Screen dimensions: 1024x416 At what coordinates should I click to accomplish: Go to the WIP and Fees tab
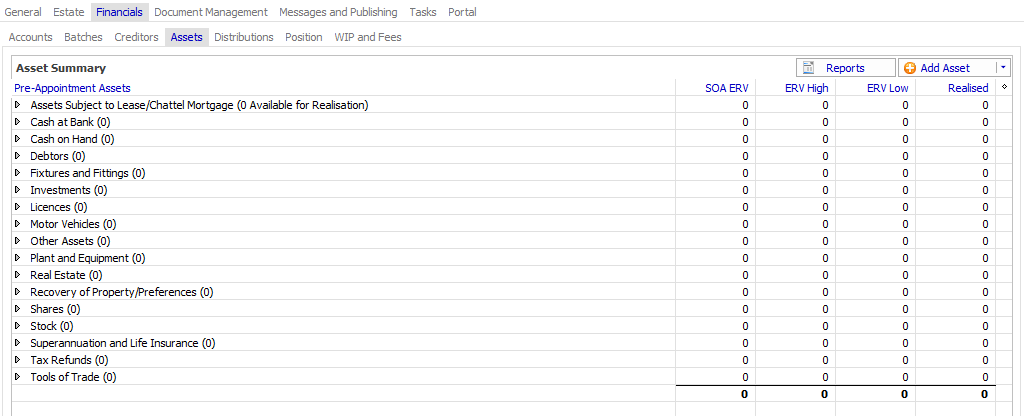click(x=367, y=37)
